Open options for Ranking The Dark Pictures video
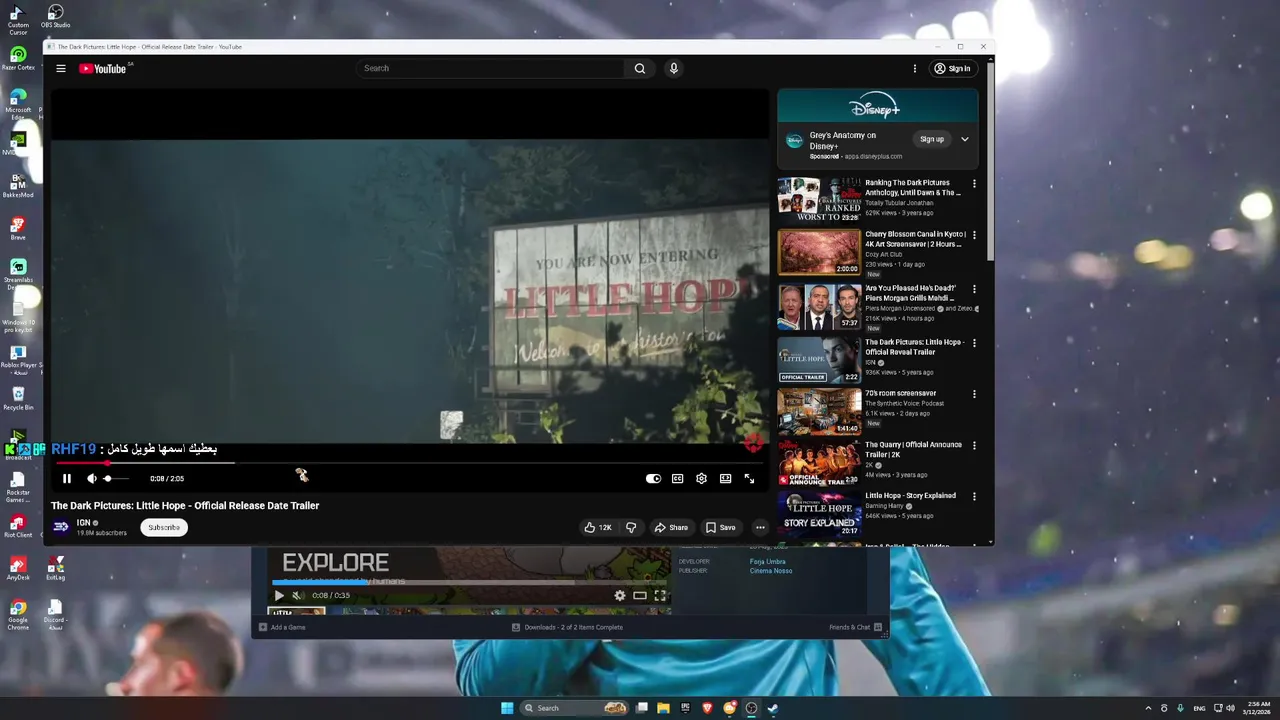1280x720 pixels. pos(974,184)
